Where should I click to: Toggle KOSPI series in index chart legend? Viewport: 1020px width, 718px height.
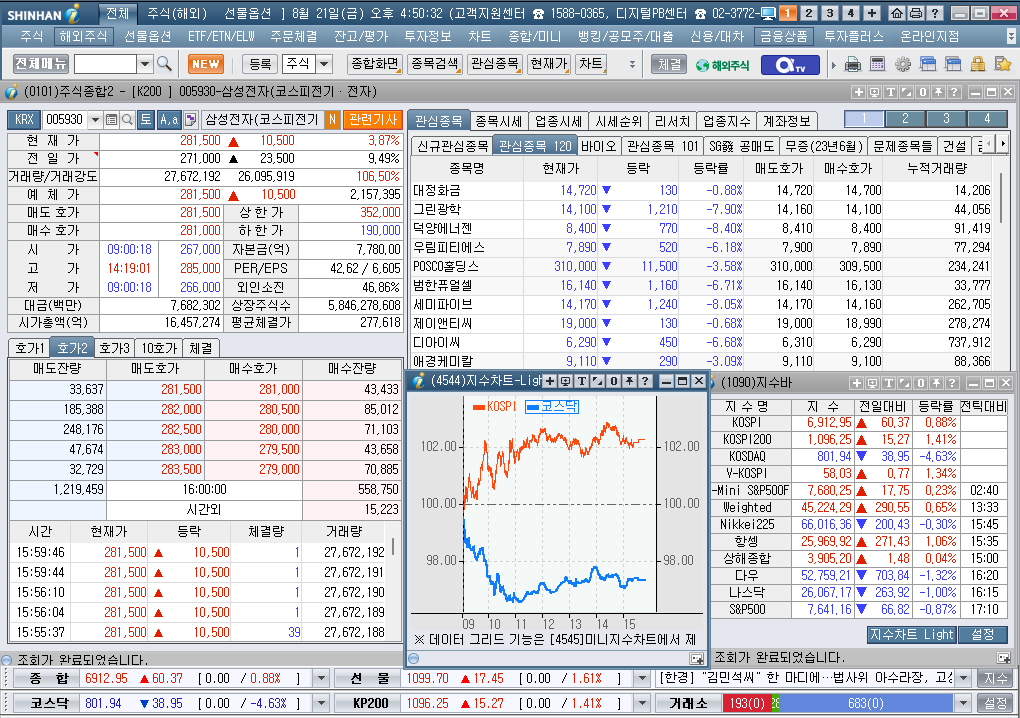pos(494,406)
